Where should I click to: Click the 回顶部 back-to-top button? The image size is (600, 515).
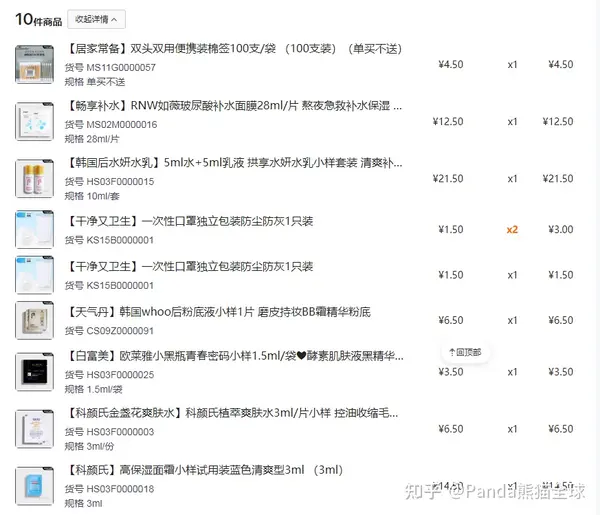click(x=465, y=352)
